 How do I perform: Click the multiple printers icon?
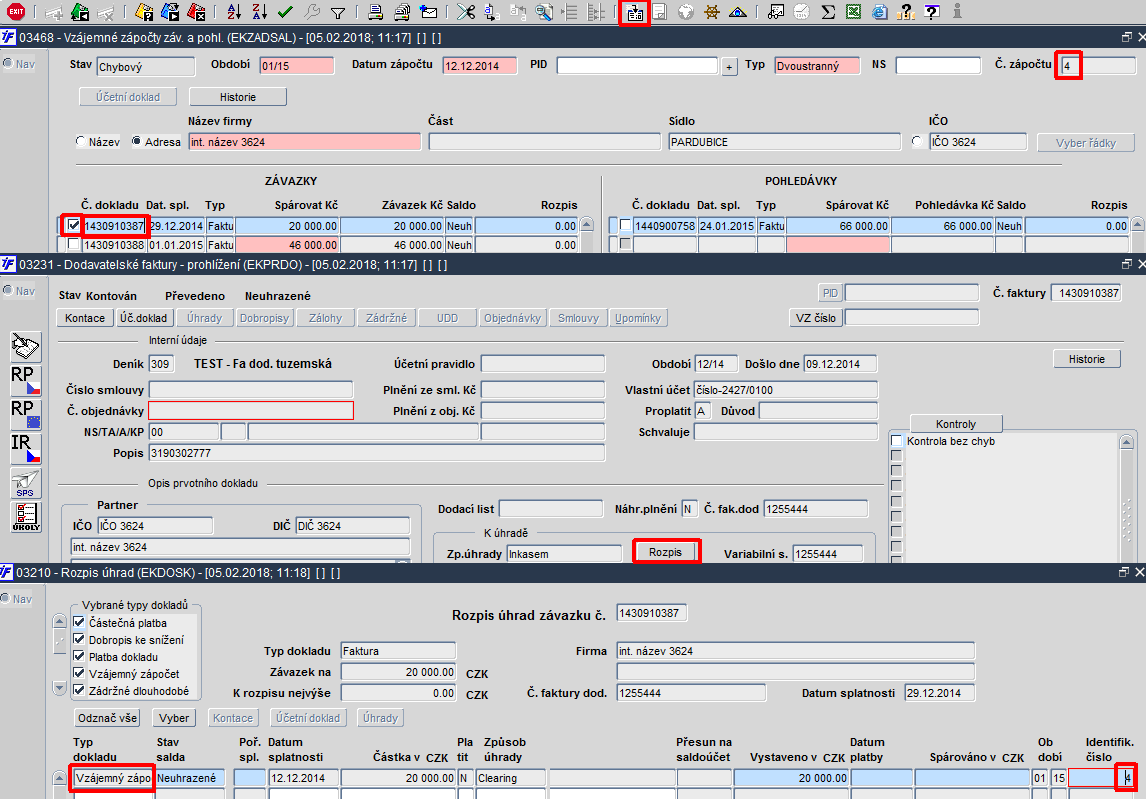pyautogui.click(x=402, y=12)
